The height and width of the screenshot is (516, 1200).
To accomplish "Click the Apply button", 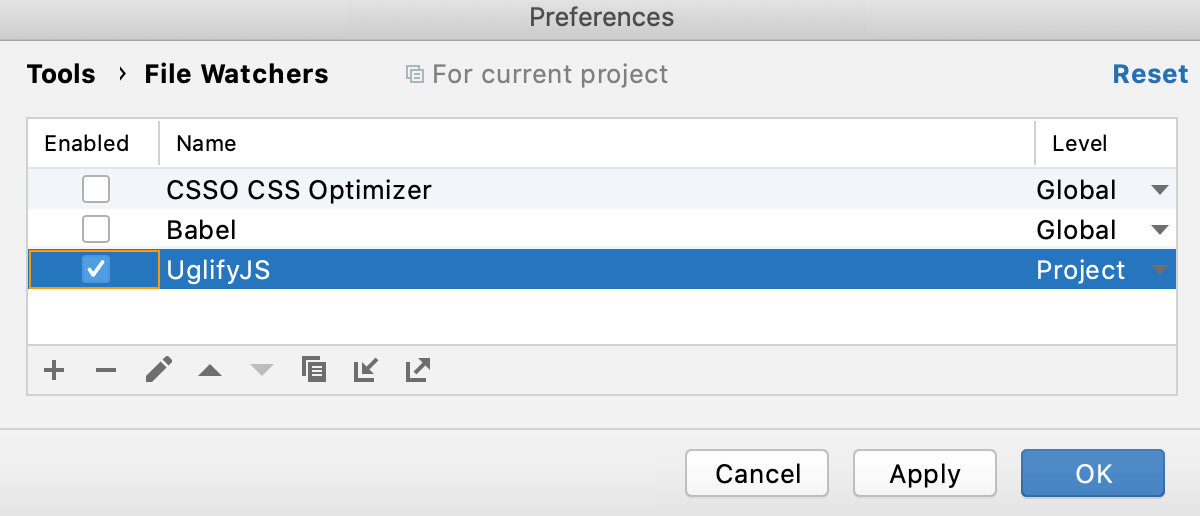I will coord(925,473).
